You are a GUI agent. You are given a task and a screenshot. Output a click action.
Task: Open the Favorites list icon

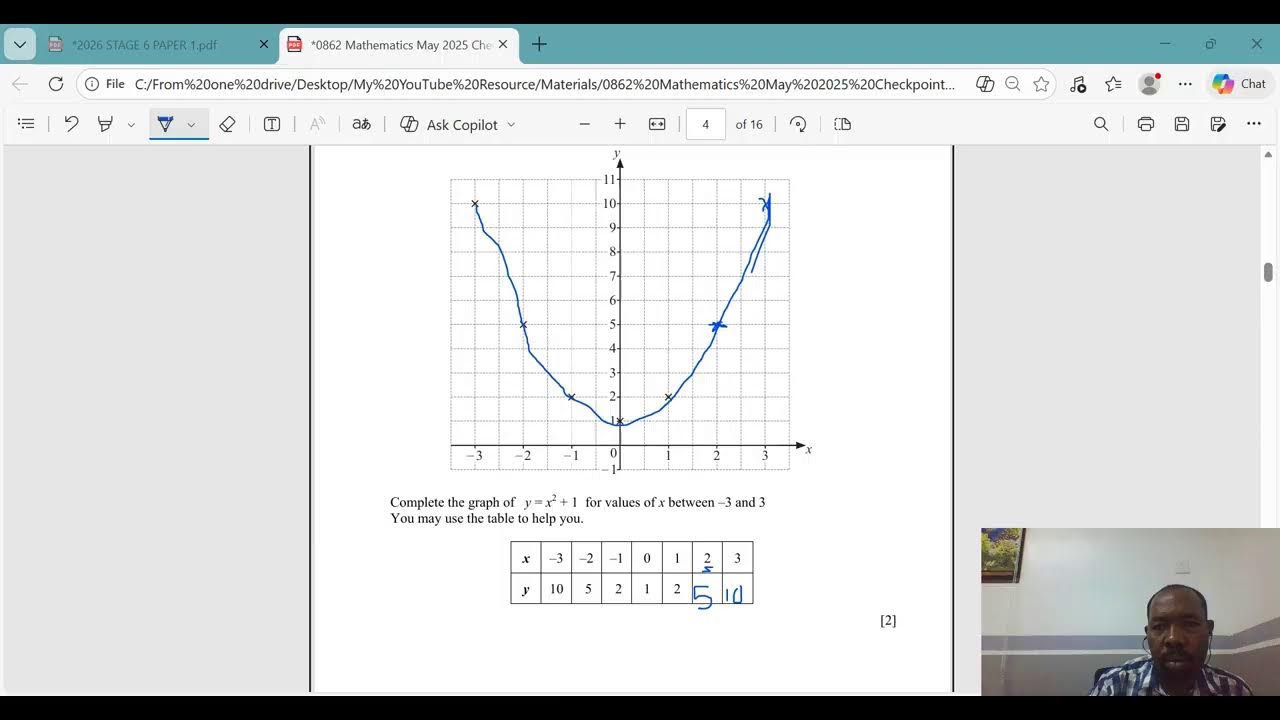point(1113,84)
